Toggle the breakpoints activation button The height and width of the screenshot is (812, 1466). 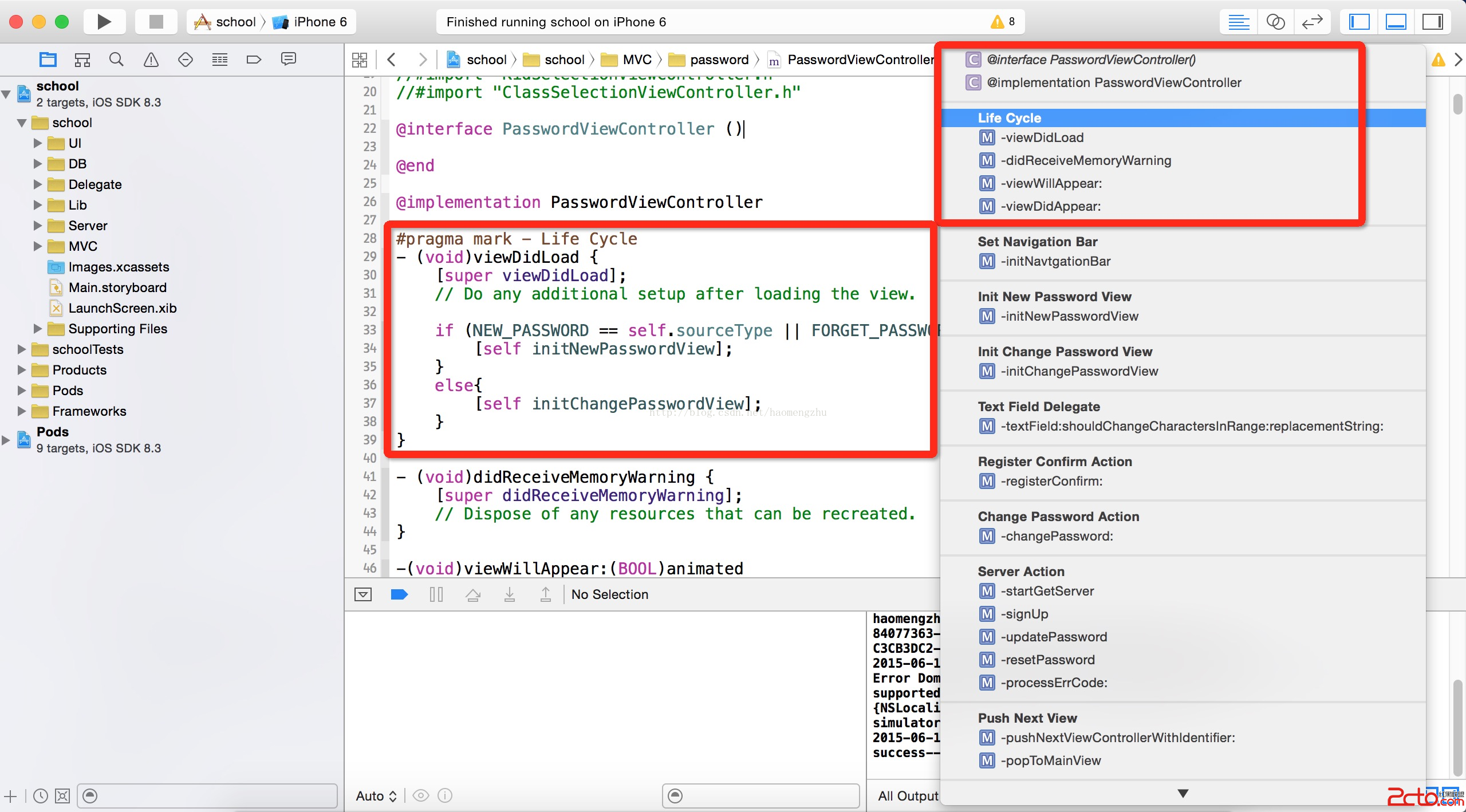pyautogui.click(x=399, y=594)
